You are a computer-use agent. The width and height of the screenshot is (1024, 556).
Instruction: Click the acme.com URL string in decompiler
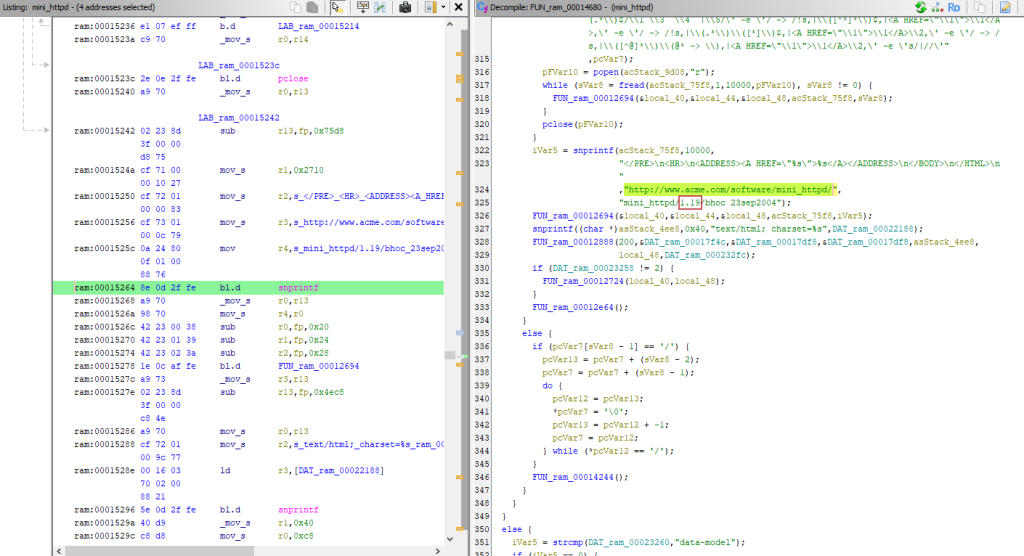733,189
